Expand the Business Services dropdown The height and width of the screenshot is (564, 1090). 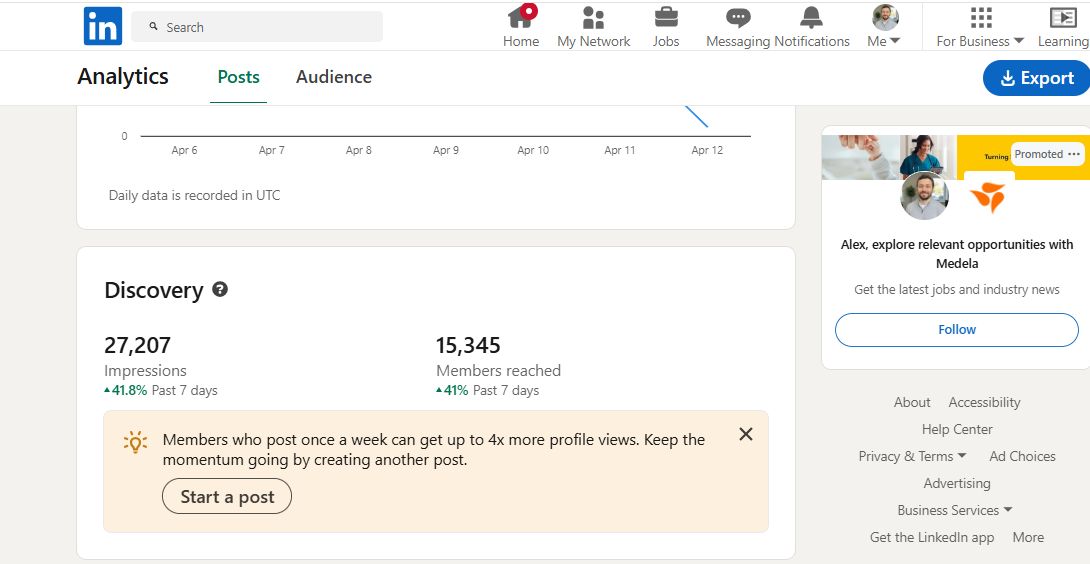tap(954, 510)
